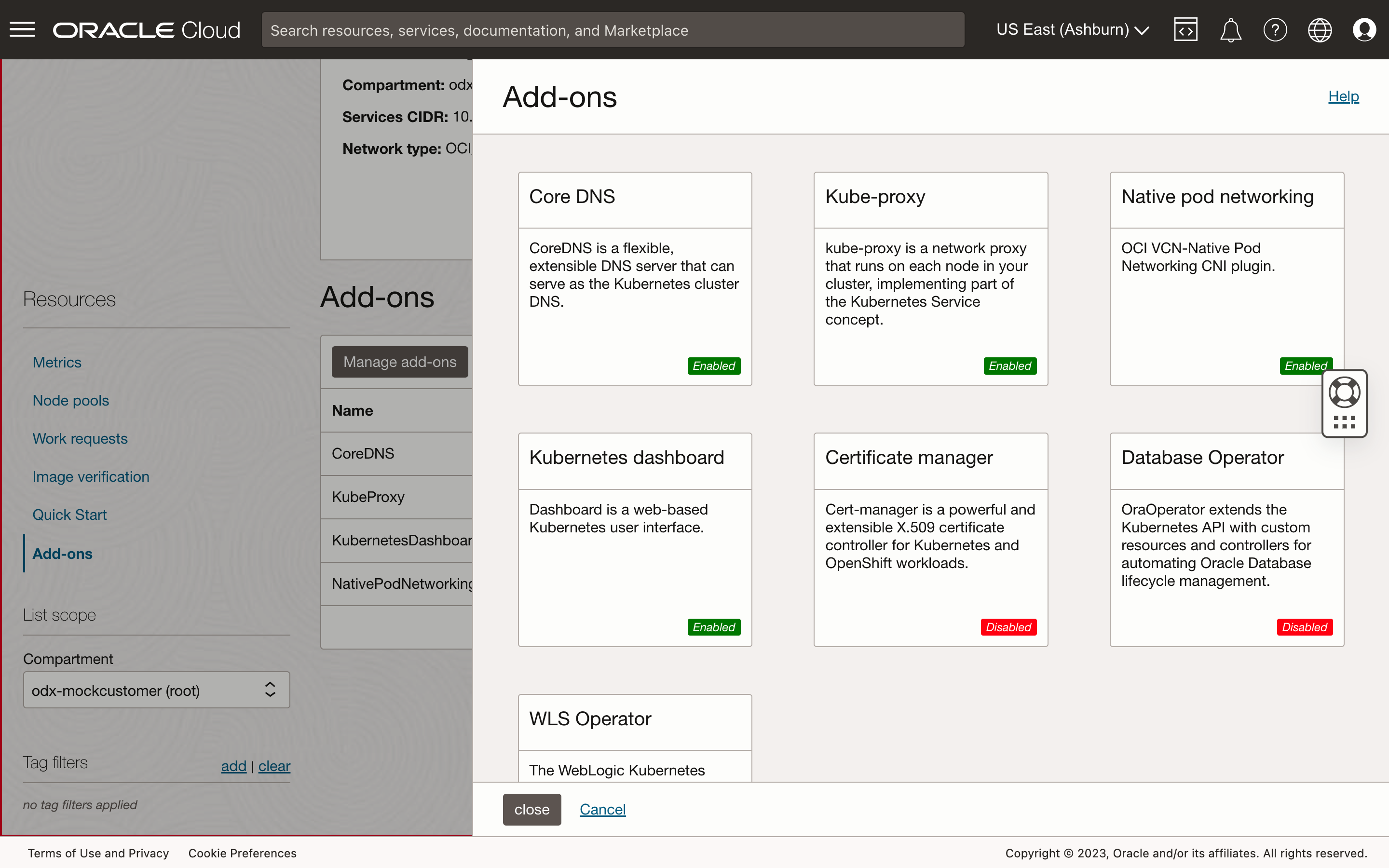The image size is (1389, 868).
Task: Select Node pools in the Resources menu
Action: (70, 400)
